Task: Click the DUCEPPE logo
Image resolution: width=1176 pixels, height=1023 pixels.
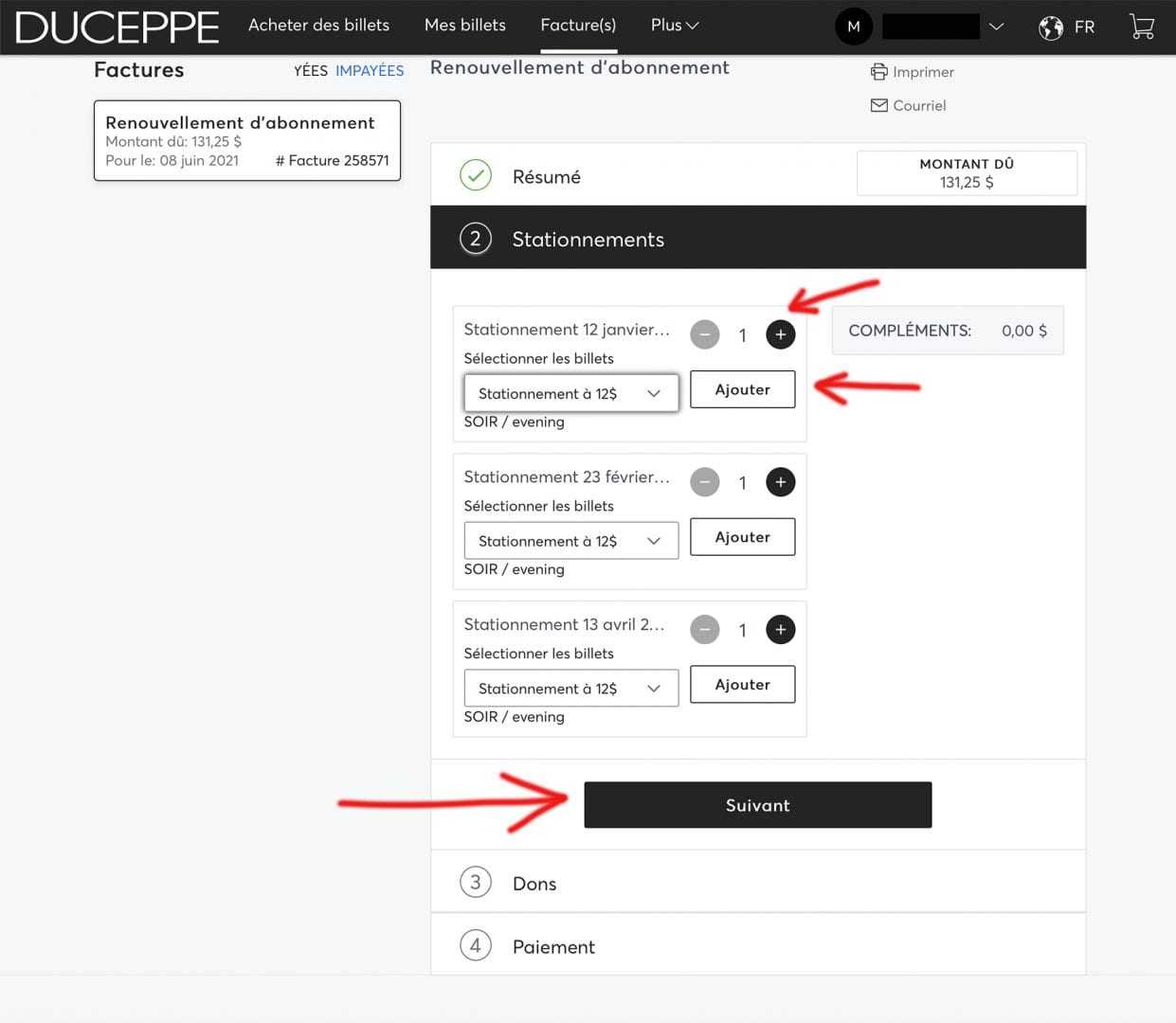Action: (118, 27)
